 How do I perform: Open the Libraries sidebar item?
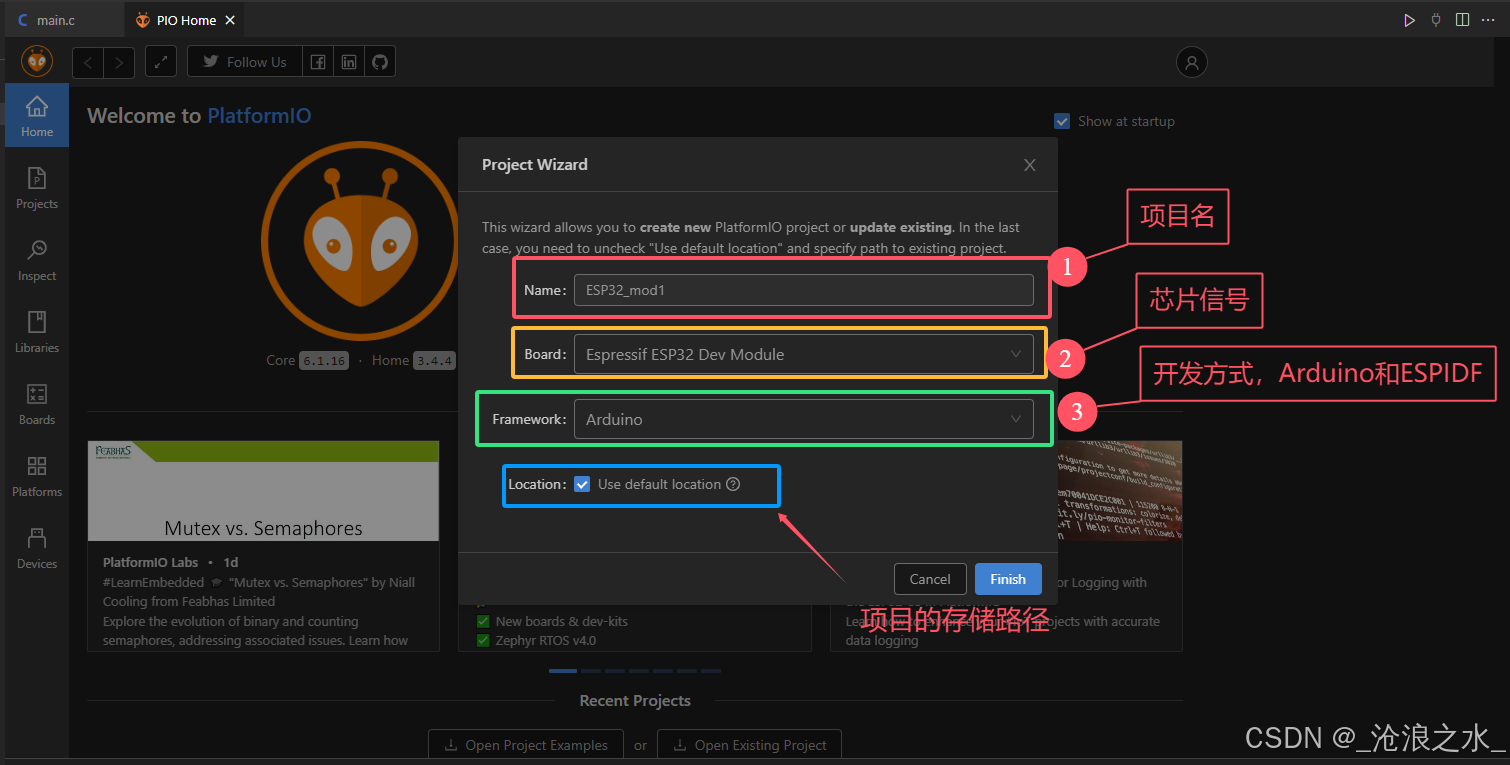(37, 332)
